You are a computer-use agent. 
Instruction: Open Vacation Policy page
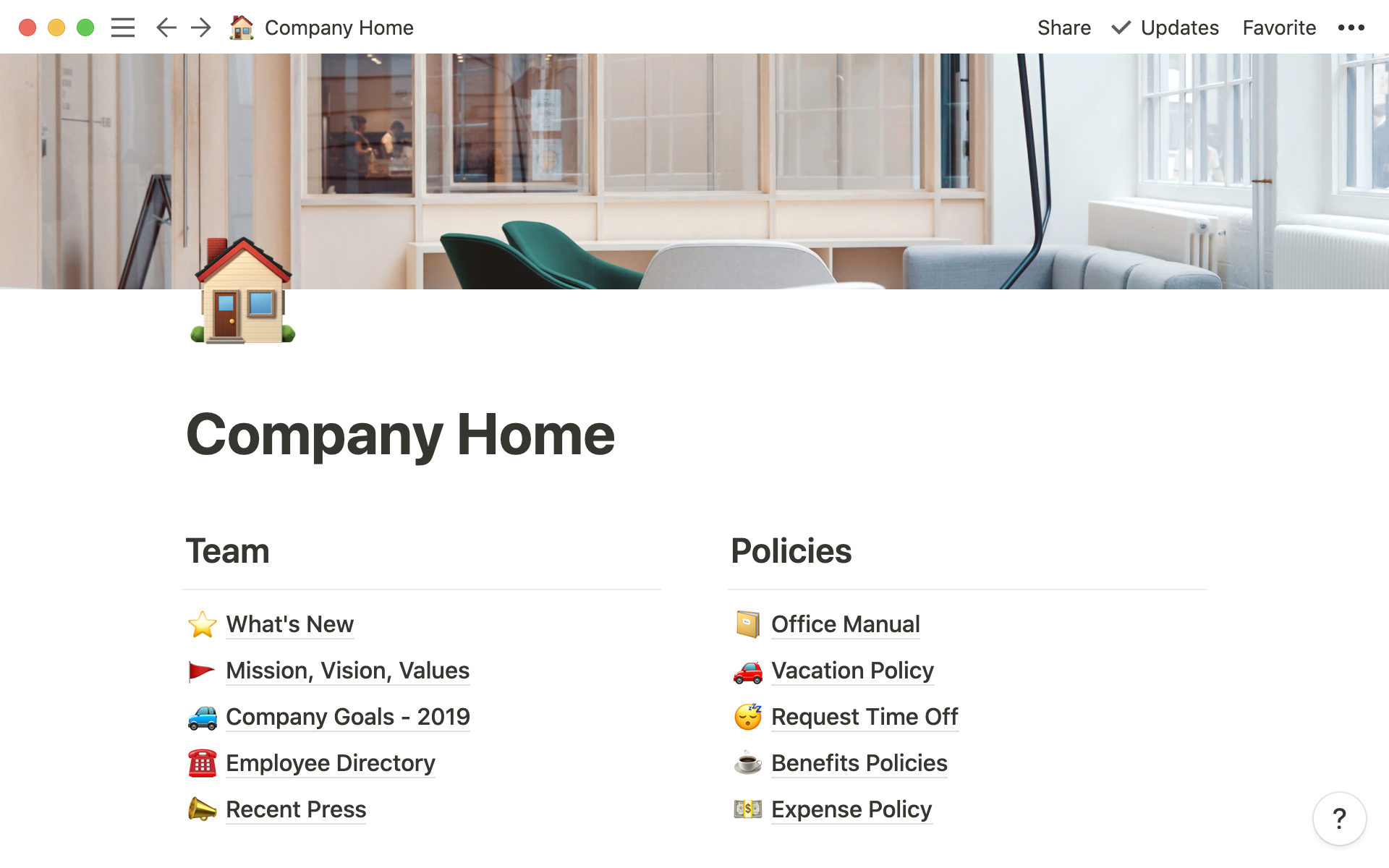tap(852, 669)
